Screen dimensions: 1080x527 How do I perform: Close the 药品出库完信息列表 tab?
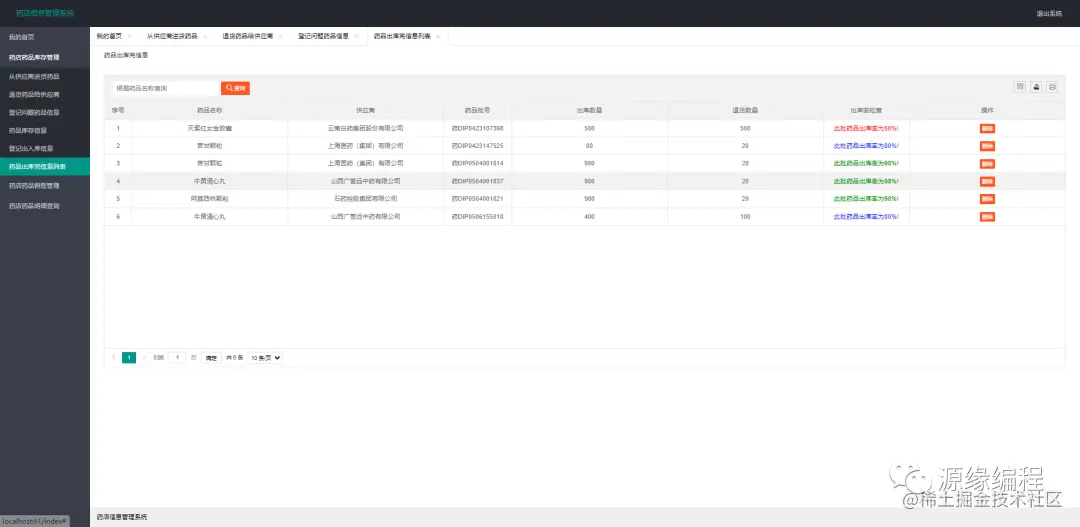[438, 37]
